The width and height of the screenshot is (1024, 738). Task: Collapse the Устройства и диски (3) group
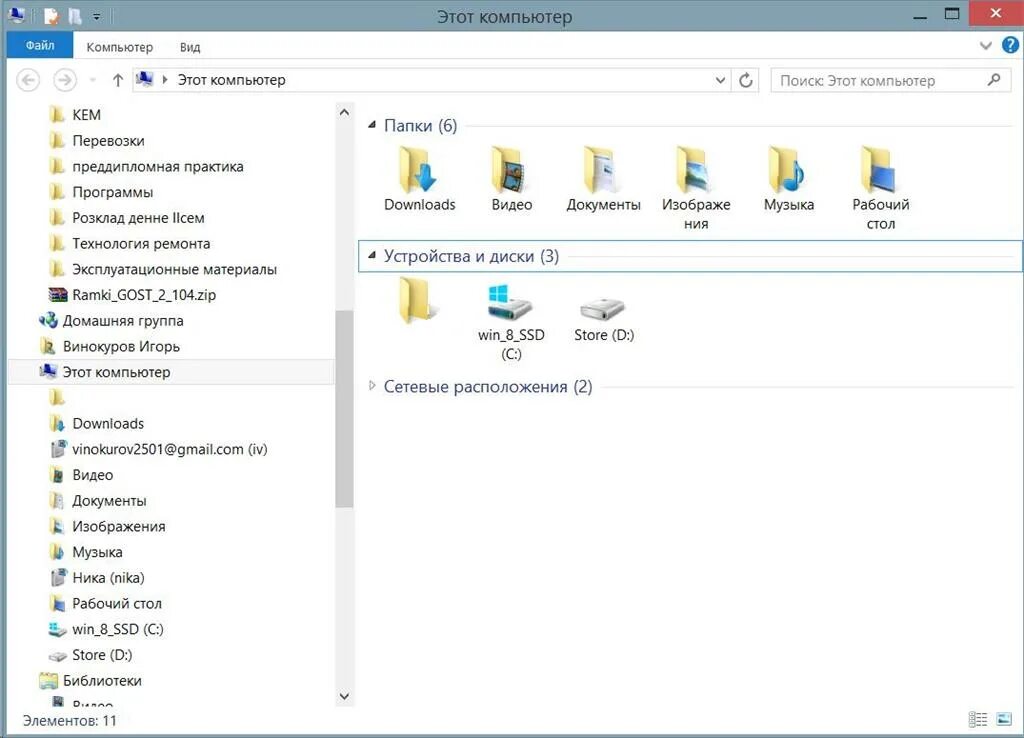372,255
